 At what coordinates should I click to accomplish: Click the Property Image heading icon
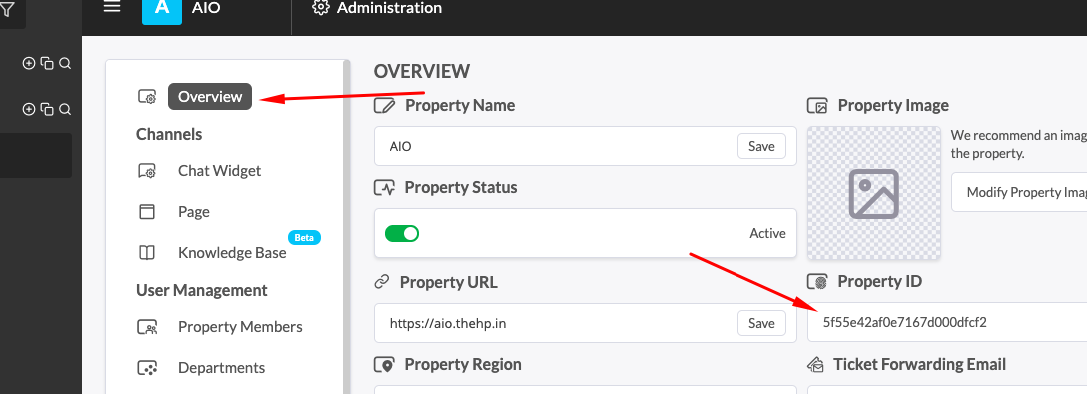tap(818, 105)
